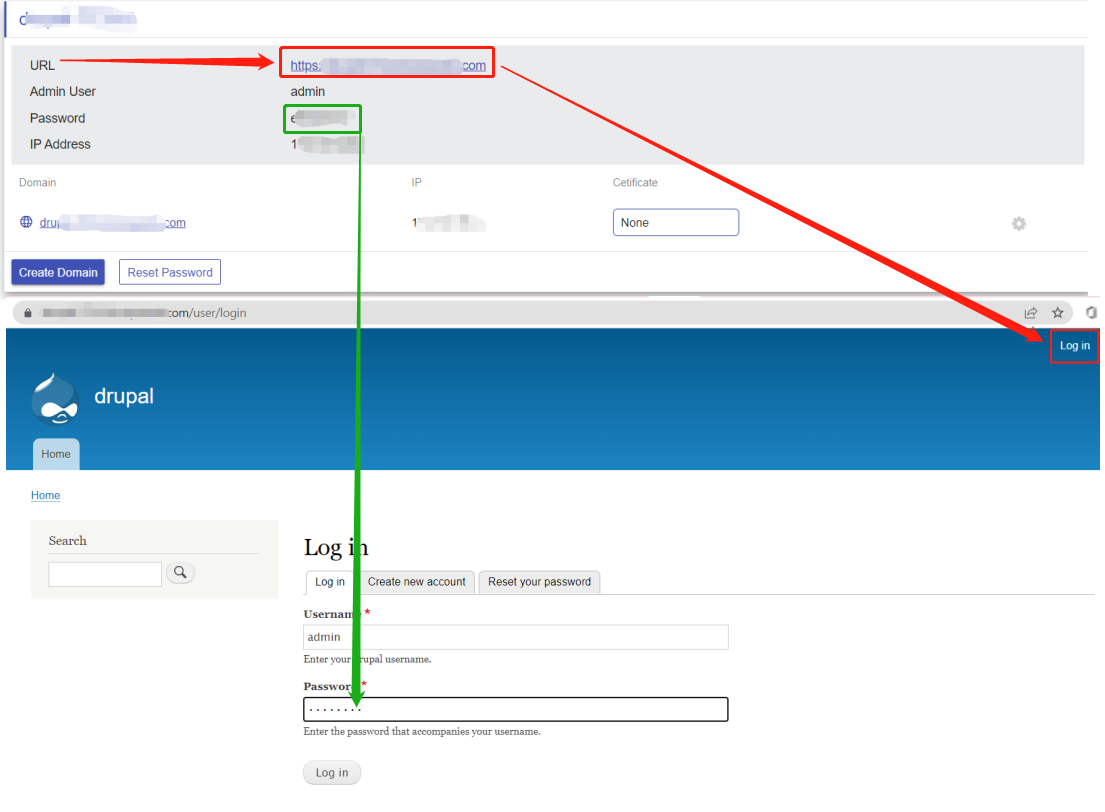1105x812 pixels.
Task: Click the magnifier search button in sidebar
Action: coord(180,573)
